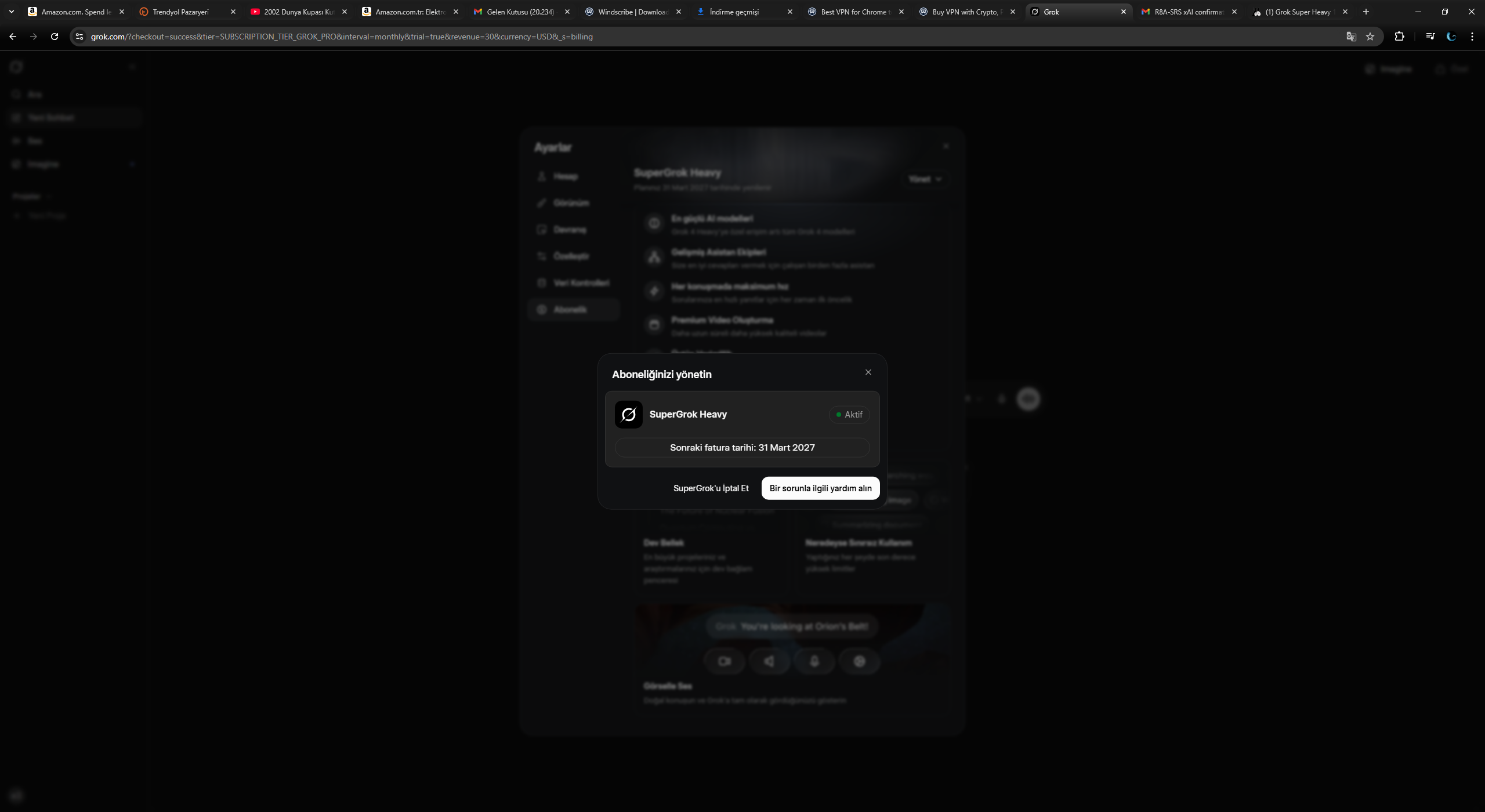
Task: Close the subscription management dialog
Action: (x=868, y=372)
